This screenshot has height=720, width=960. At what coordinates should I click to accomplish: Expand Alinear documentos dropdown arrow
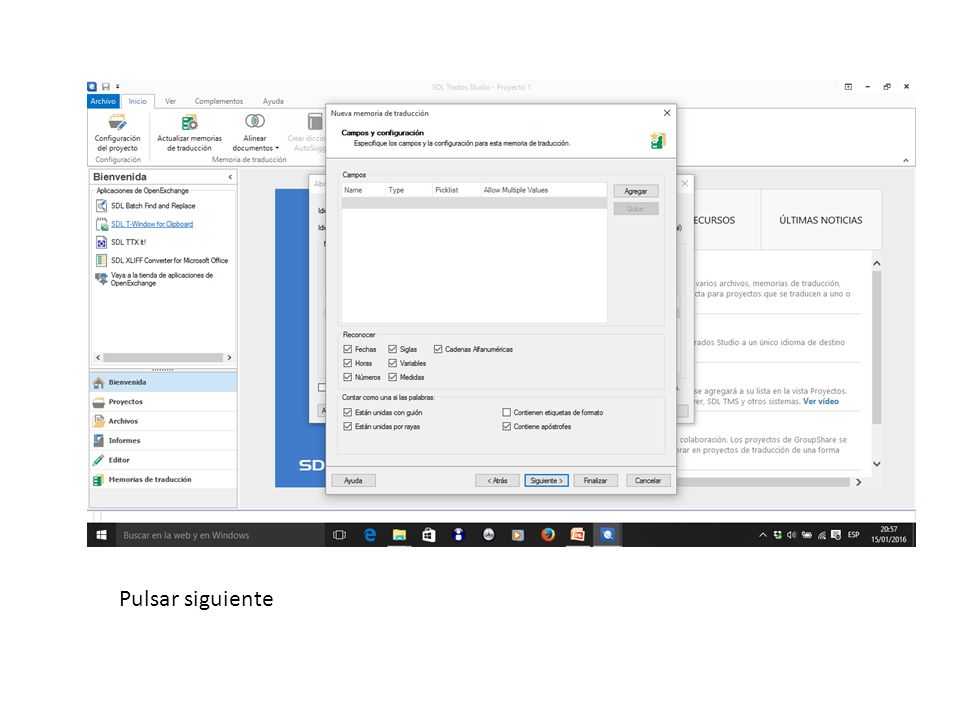[x=277, y=148]
